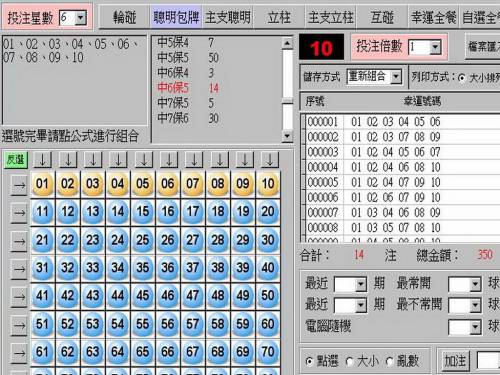Select ball number 63
Viewport: 500px width, 375px height.
(x=92, y=352)
